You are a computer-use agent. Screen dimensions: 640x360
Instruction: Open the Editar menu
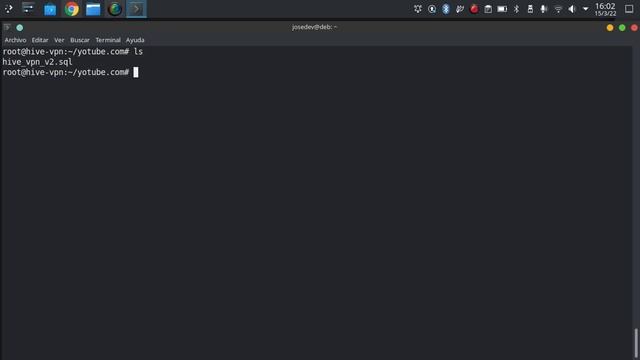pos(40,40)
